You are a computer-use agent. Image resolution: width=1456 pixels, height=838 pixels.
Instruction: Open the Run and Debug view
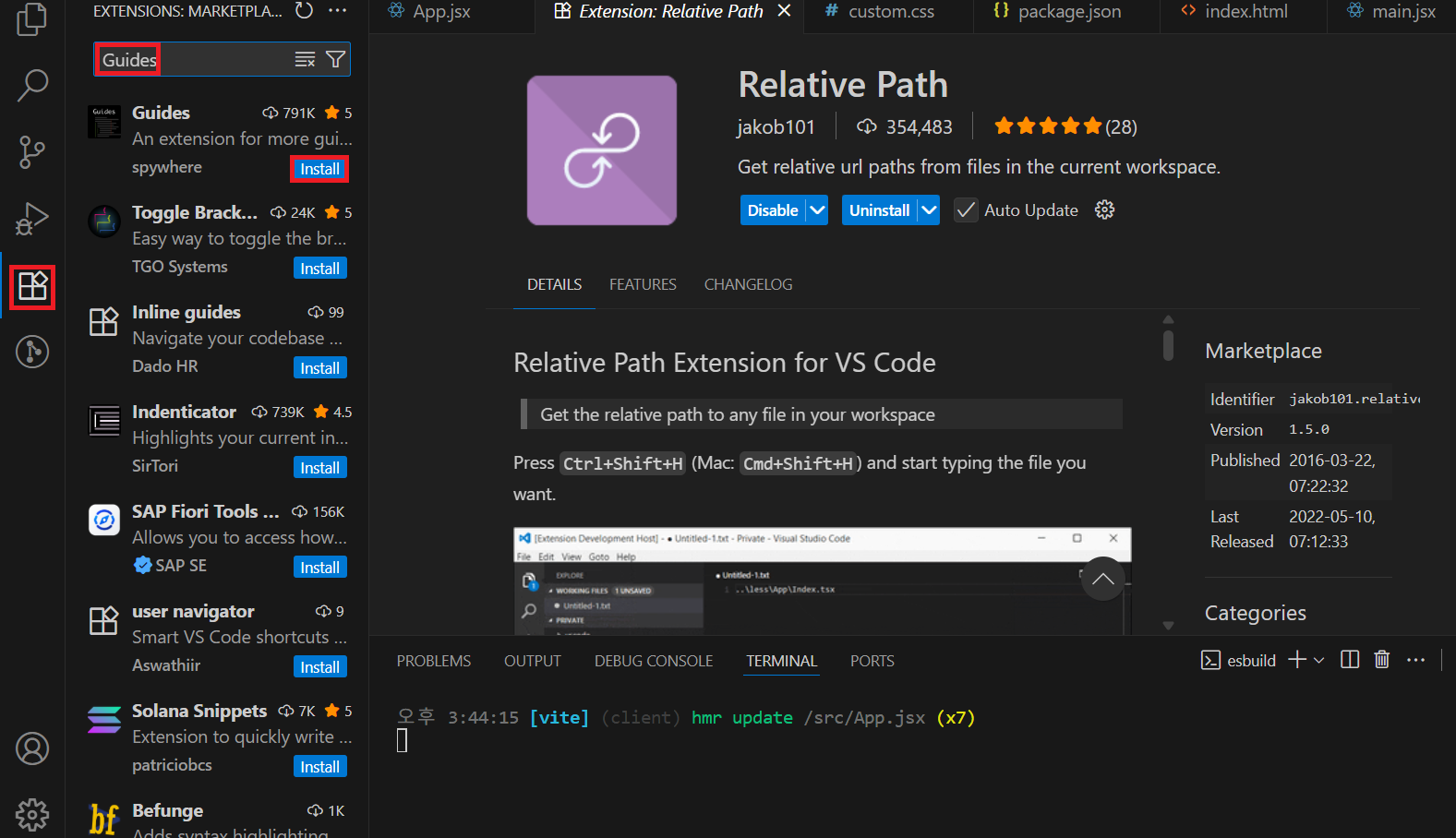click(32, 220)
